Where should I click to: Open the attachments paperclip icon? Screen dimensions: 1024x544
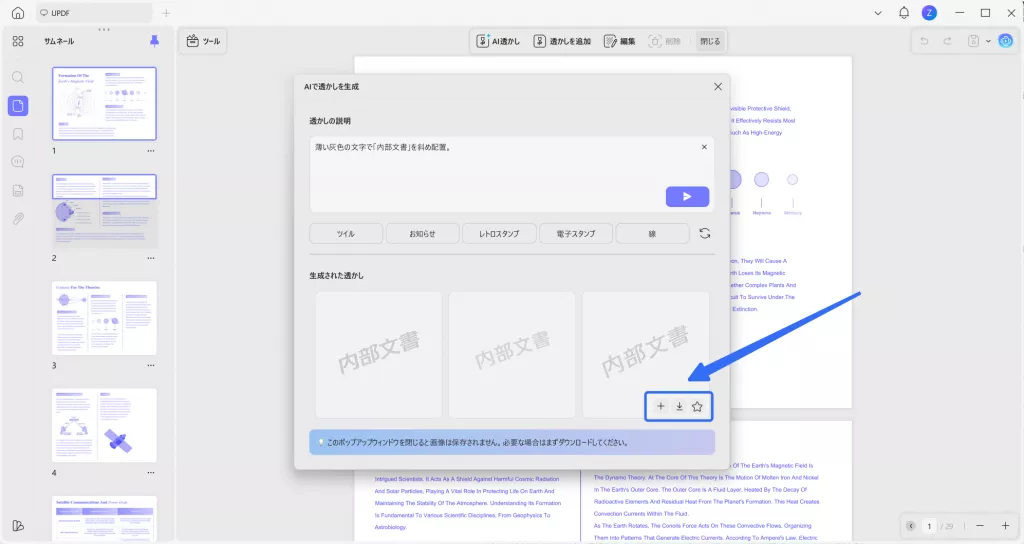18,219
